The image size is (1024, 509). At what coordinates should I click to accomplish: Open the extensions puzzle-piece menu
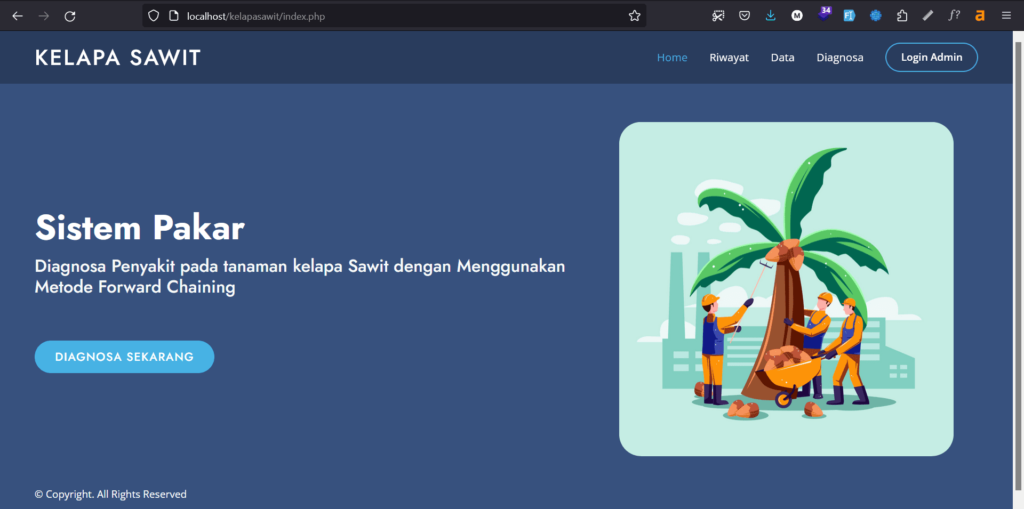pos(902,16)
